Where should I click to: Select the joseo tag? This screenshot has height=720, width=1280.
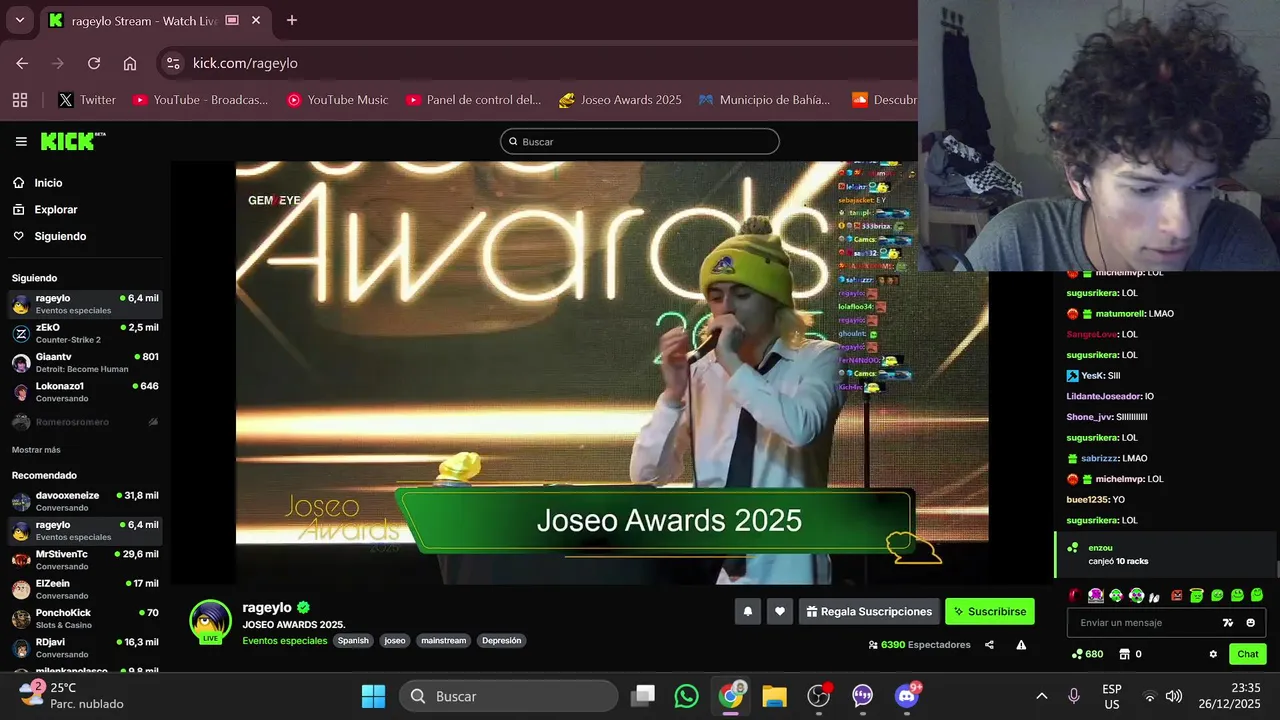(395, 640)
